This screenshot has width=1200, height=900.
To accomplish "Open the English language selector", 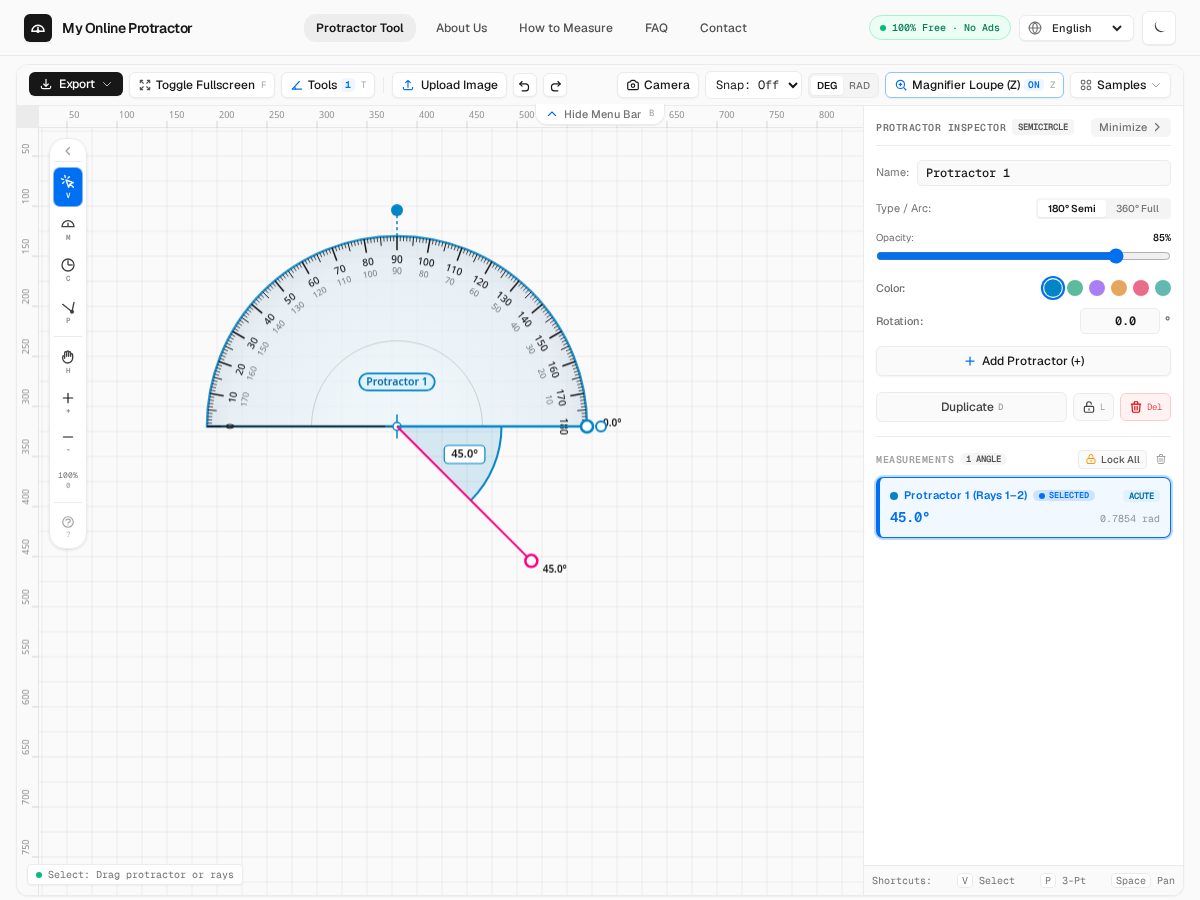I will click(1076, 28).
